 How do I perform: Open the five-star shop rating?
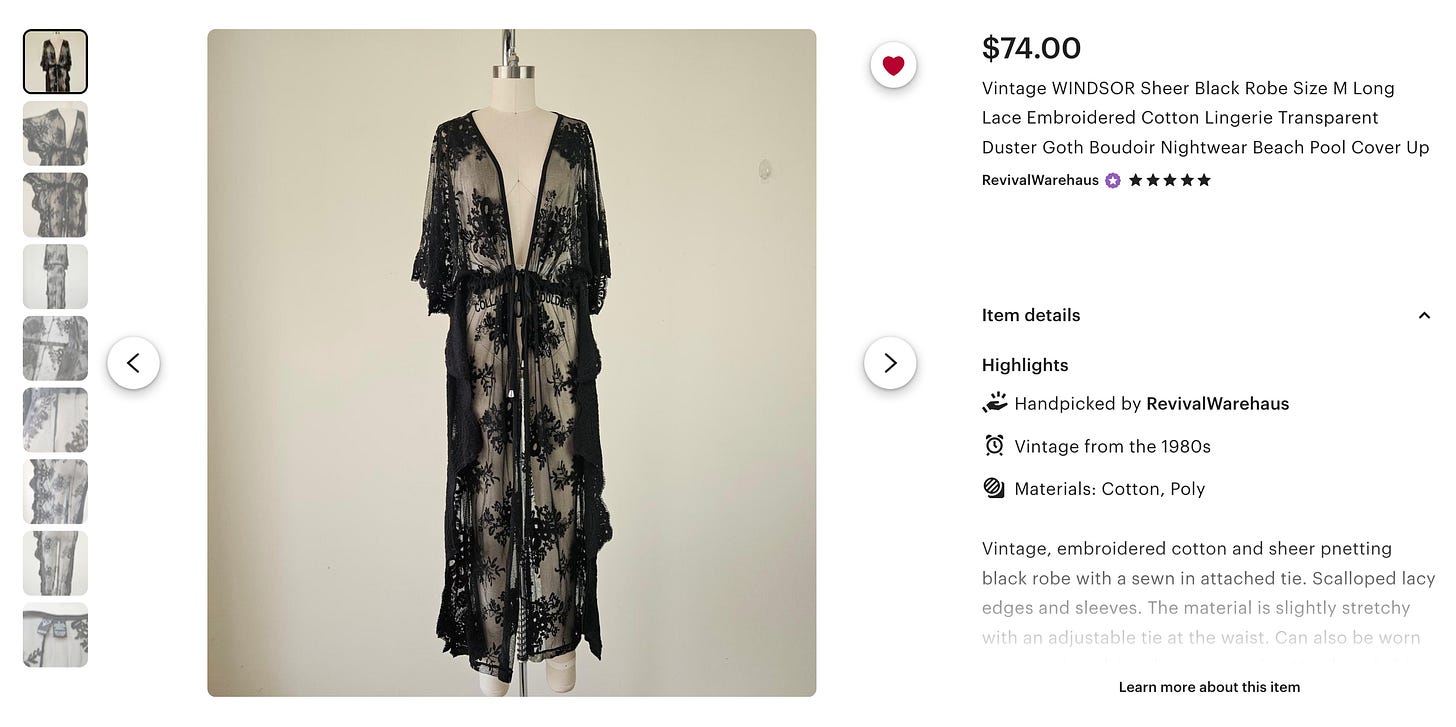point(1170,180)
